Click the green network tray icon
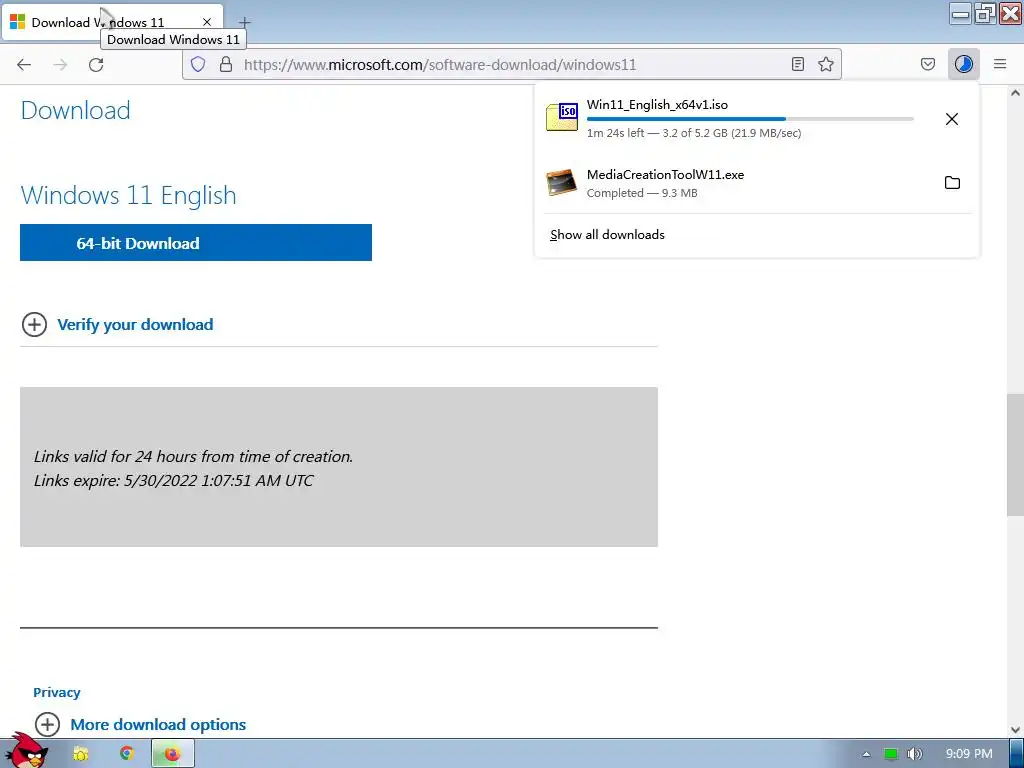Image resolution: width=1024 pixels, height=768 pixels. pyautogui.click(x=891, y=754)
